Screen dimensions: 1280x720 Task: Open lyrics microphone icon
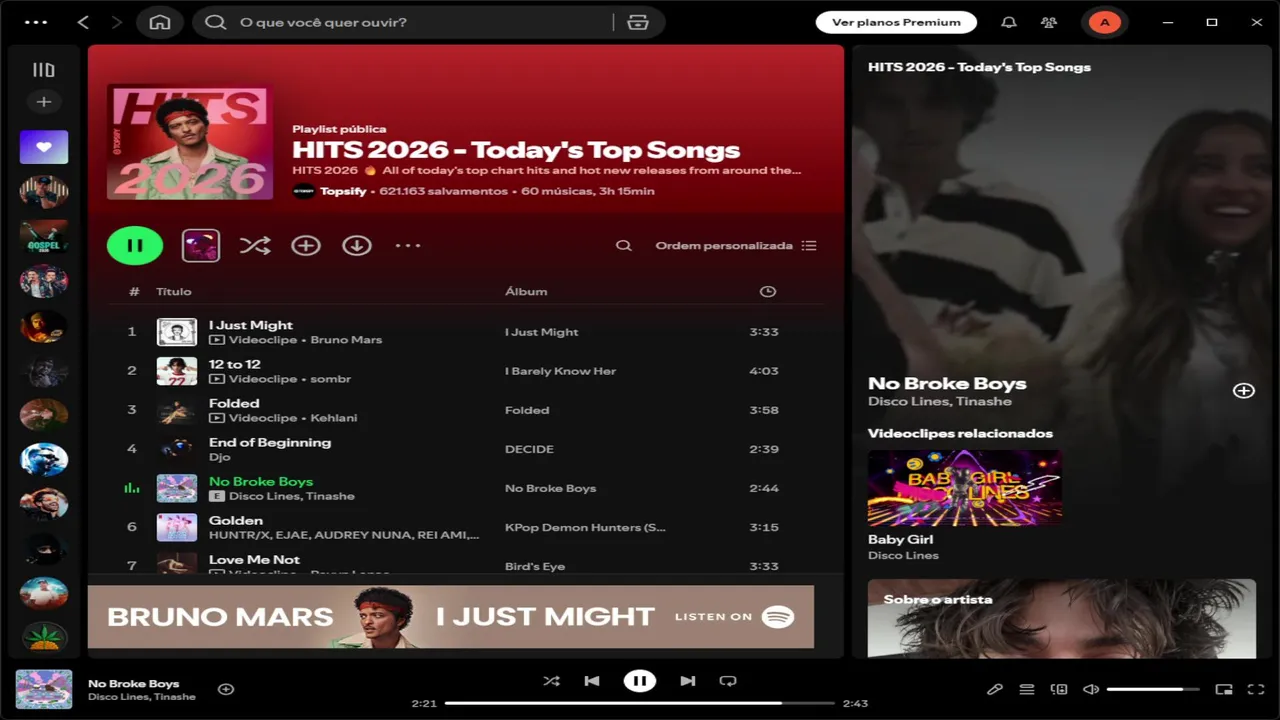point(995,689)
